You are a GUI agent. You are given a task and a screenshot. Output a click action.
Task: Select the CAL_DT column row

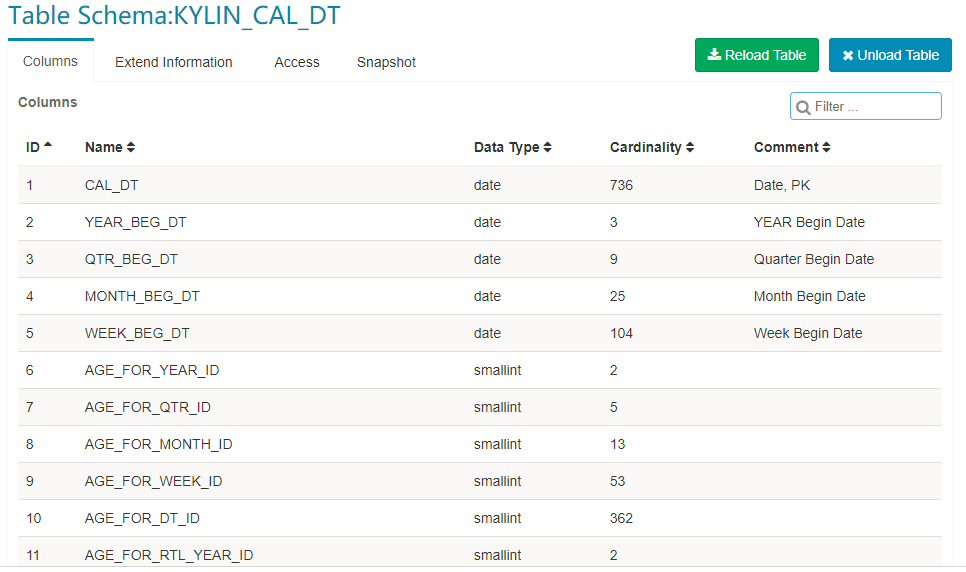tap(112, 185)
